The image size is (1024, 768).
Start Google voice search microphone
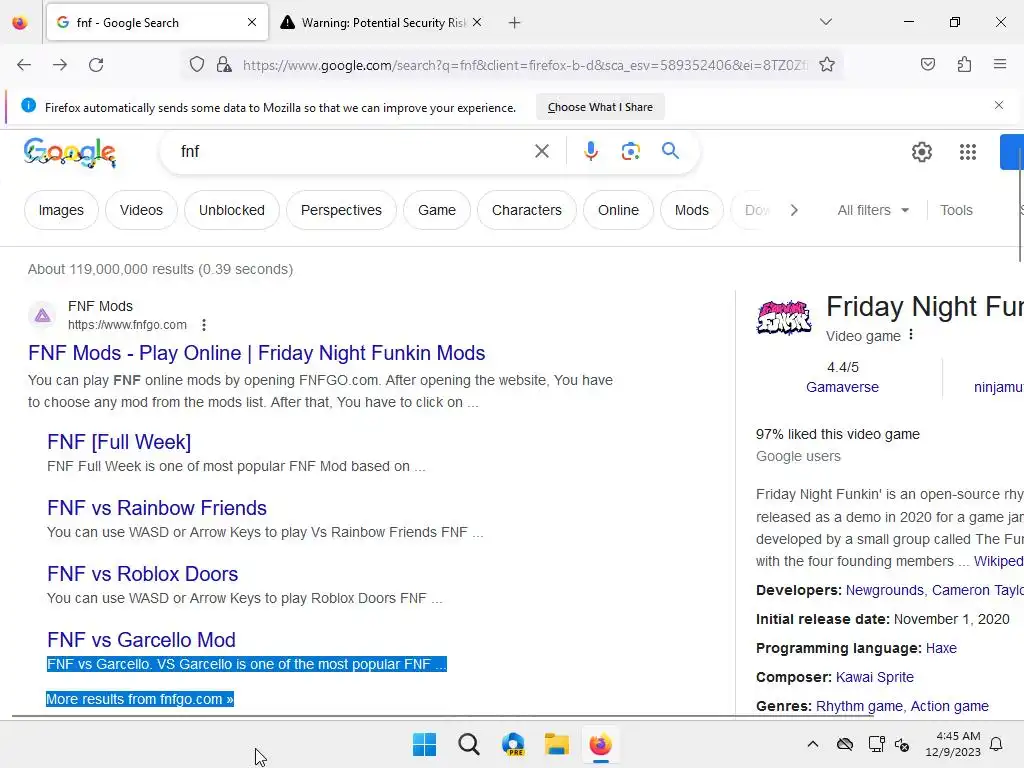click(590, 152)
